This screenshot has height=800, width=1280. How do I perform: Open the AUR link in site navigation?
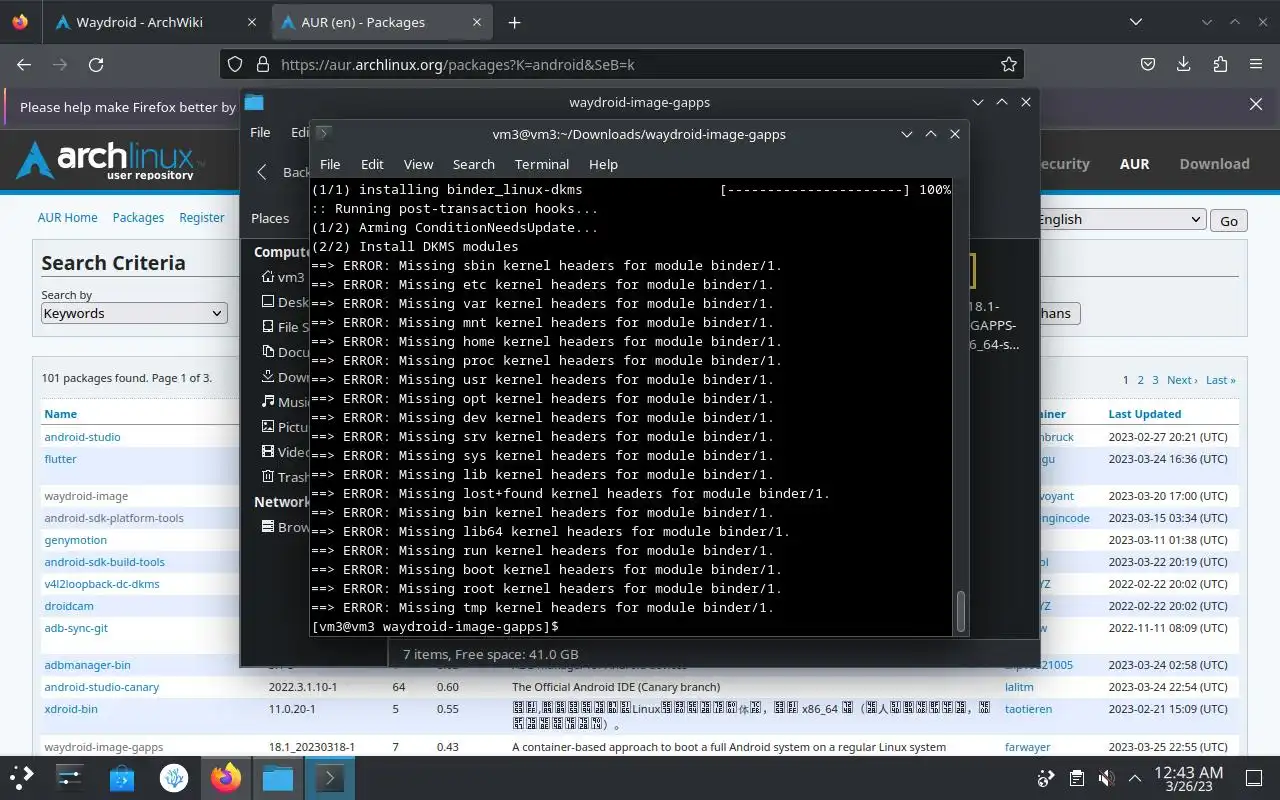pyautogui.click(x=1134, y=164)
